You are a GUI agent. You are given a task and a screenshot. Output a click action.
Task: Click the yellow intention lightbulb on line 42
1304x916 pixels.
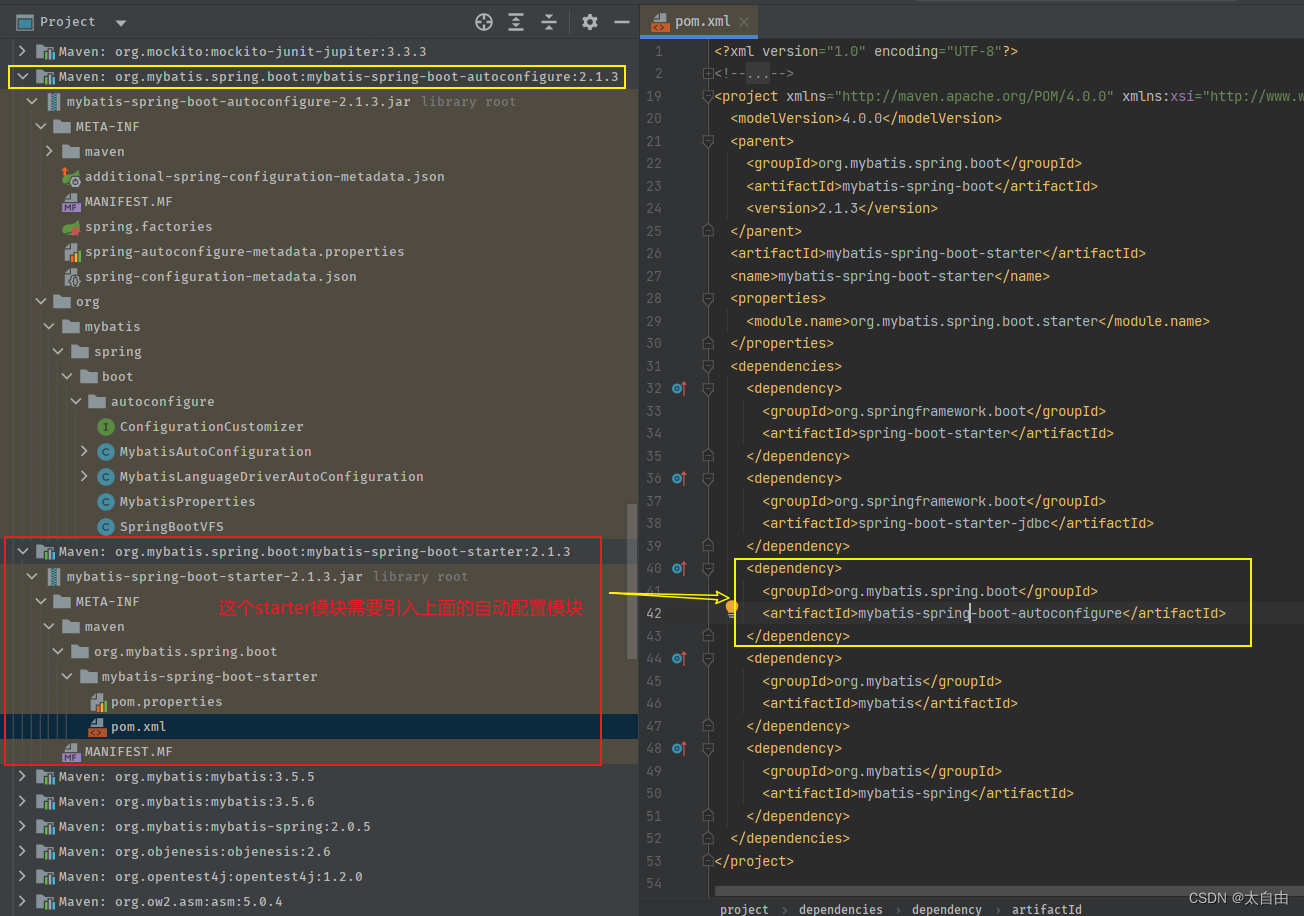[x=731, y=607]
